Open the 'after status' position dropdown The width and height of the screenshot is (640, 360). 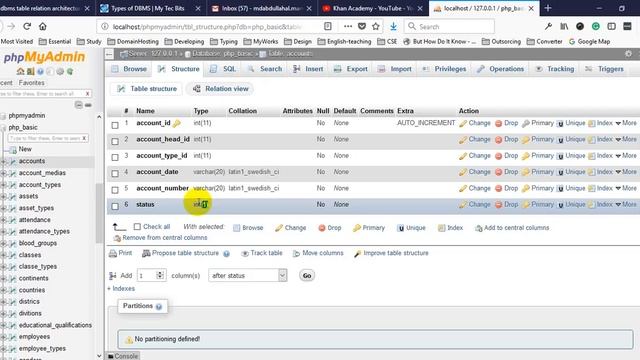click(x=248, y=276)
